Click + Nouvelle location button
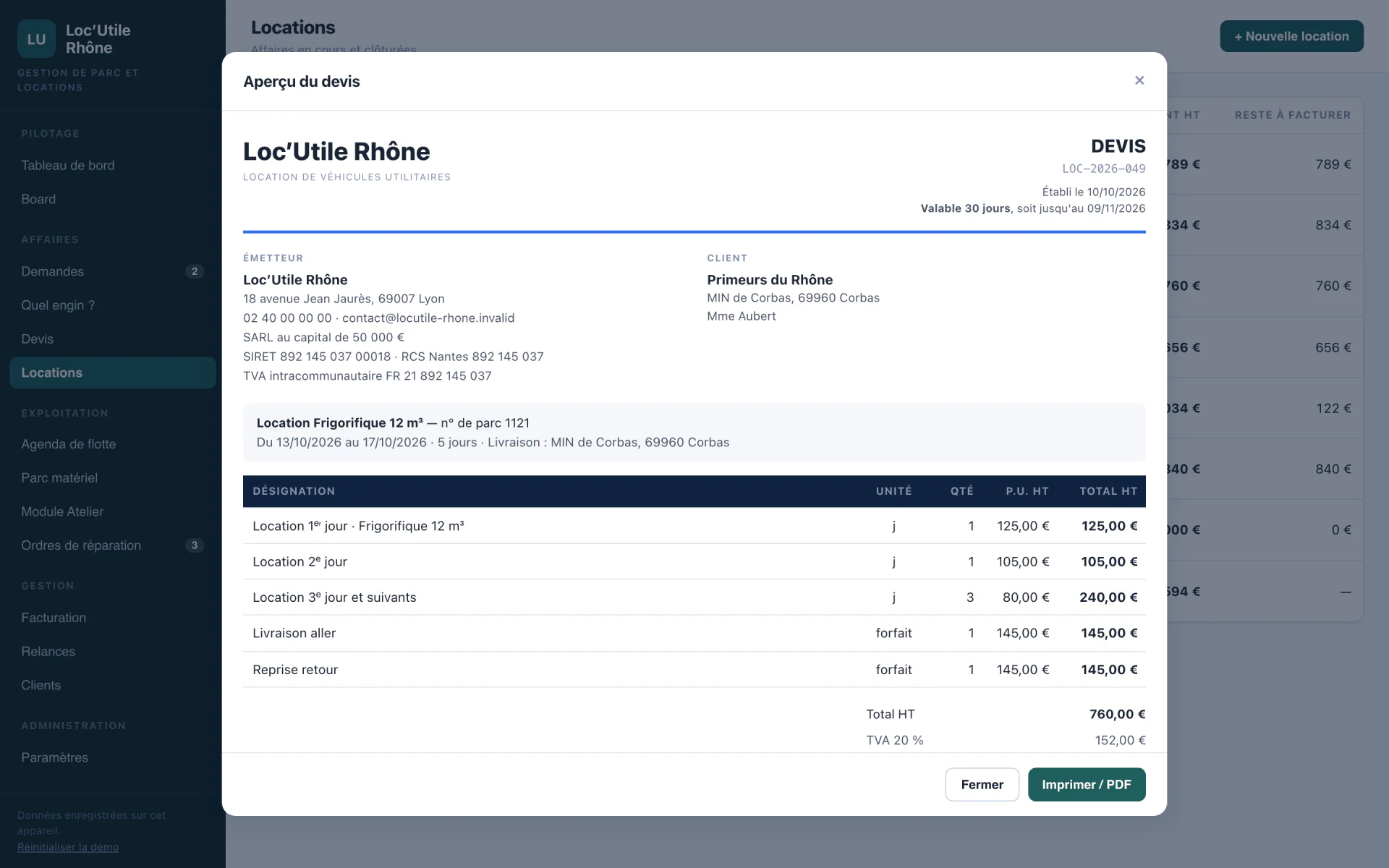The width and height of the screenshot is (1389, 868). click(1291, 36)
